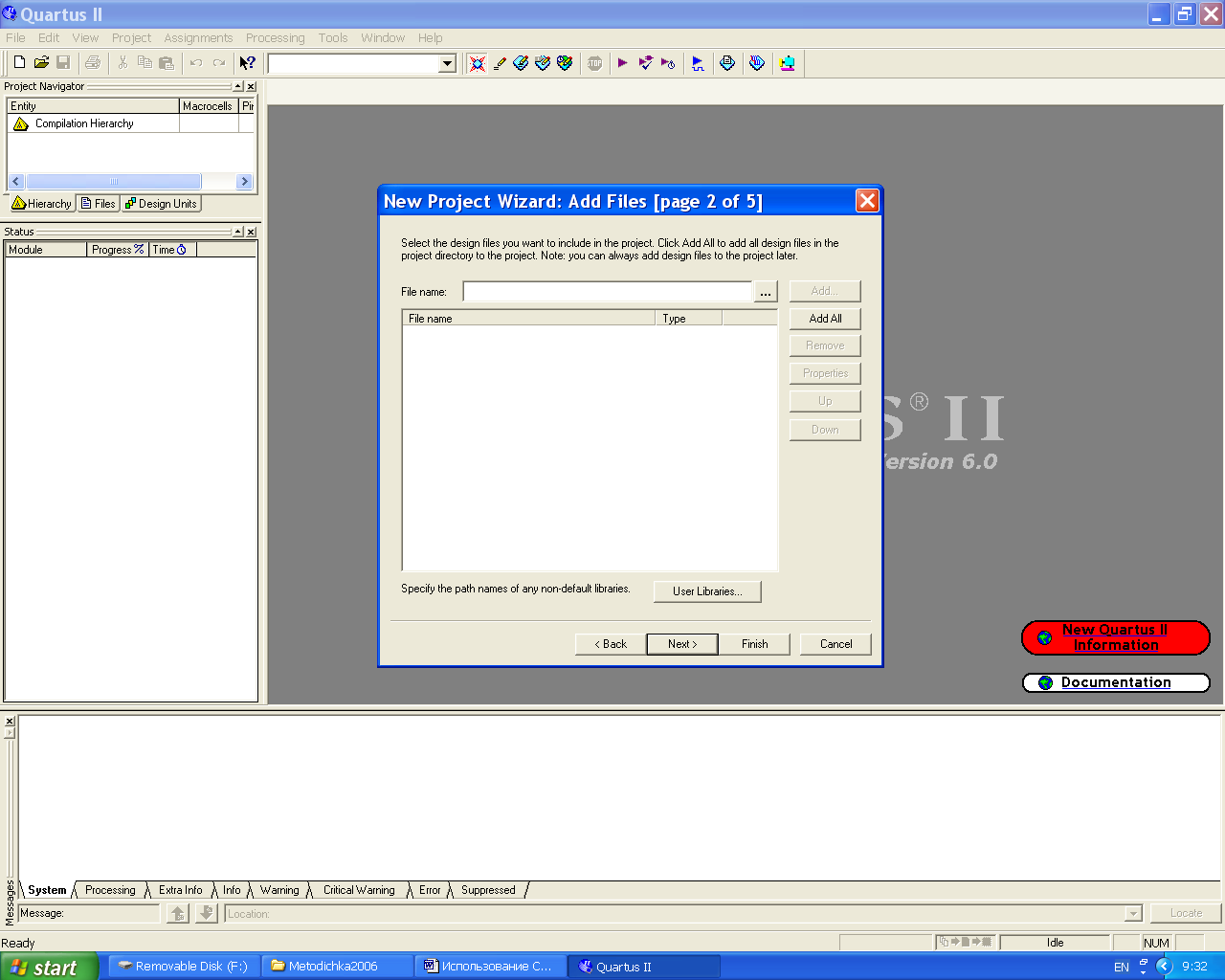Click Finish in New Project Wizard
The height and width of the screenshot is (980, 1225).
coord(755,644)
